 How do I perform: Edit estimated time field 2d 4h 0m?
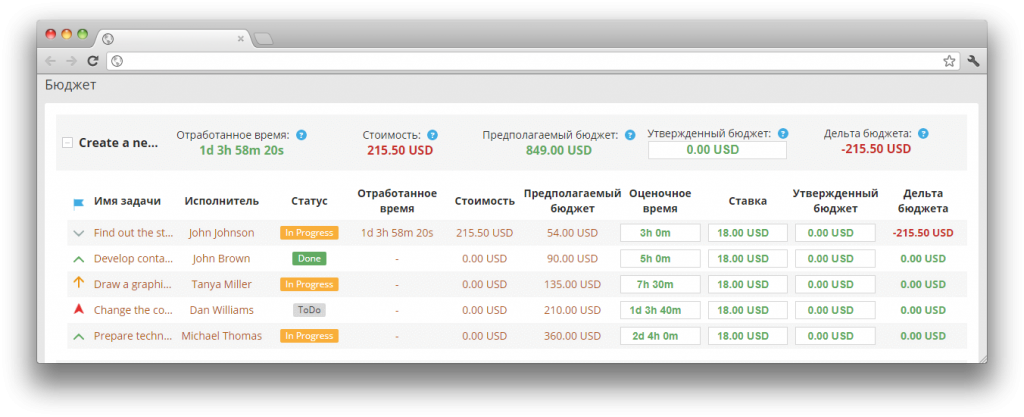(x=660, y=336)
